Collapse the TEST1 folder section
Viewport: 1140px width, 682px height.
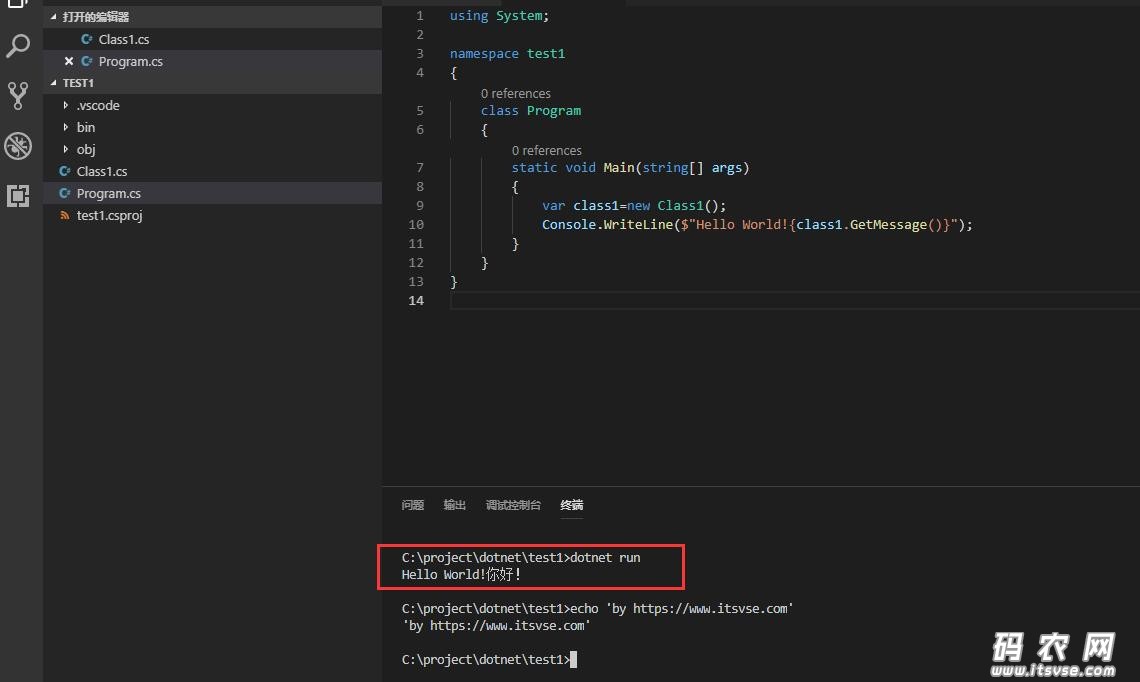pos(53,83)
